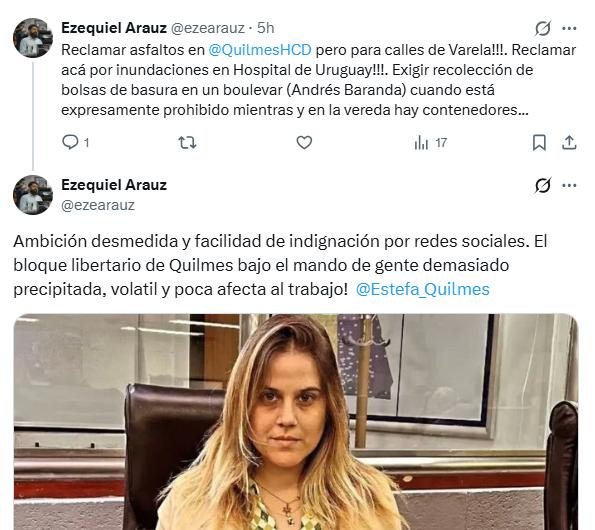Screen dimensions: 595x530
Task: Click the second tweet's profile avatar
Action: pos(33,195)
